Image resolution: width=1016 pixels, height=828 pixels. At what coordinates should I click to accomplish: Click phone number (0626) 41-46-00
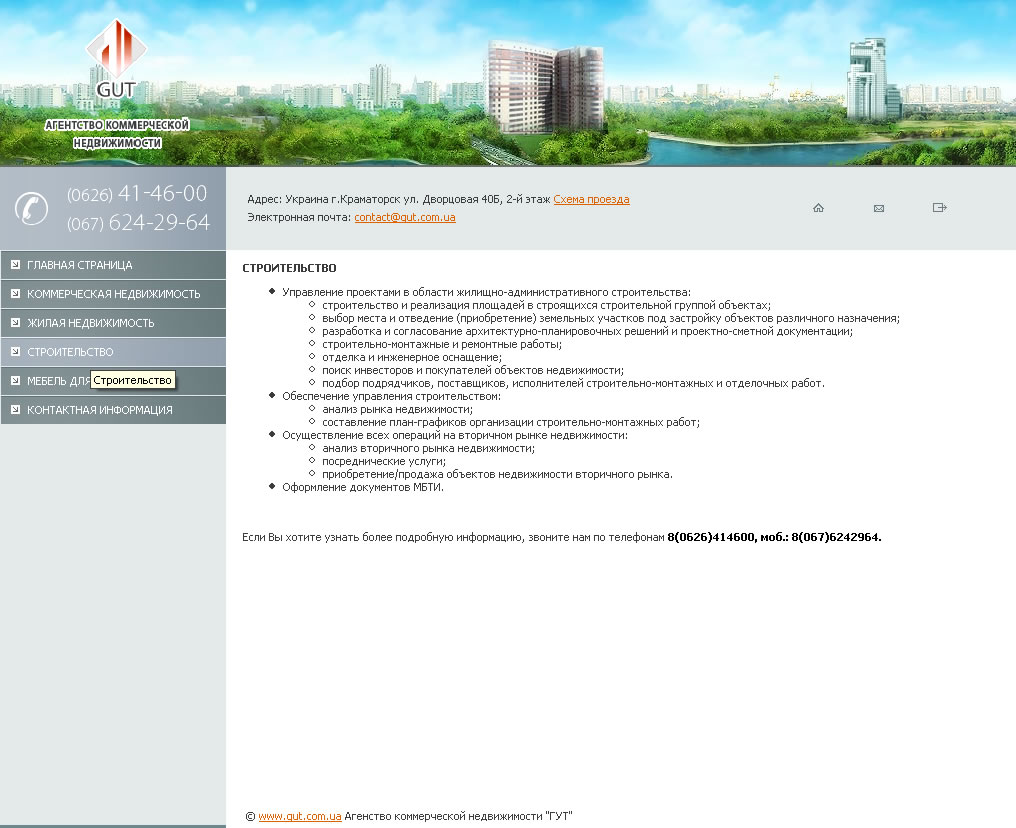[x=137, y=193]
